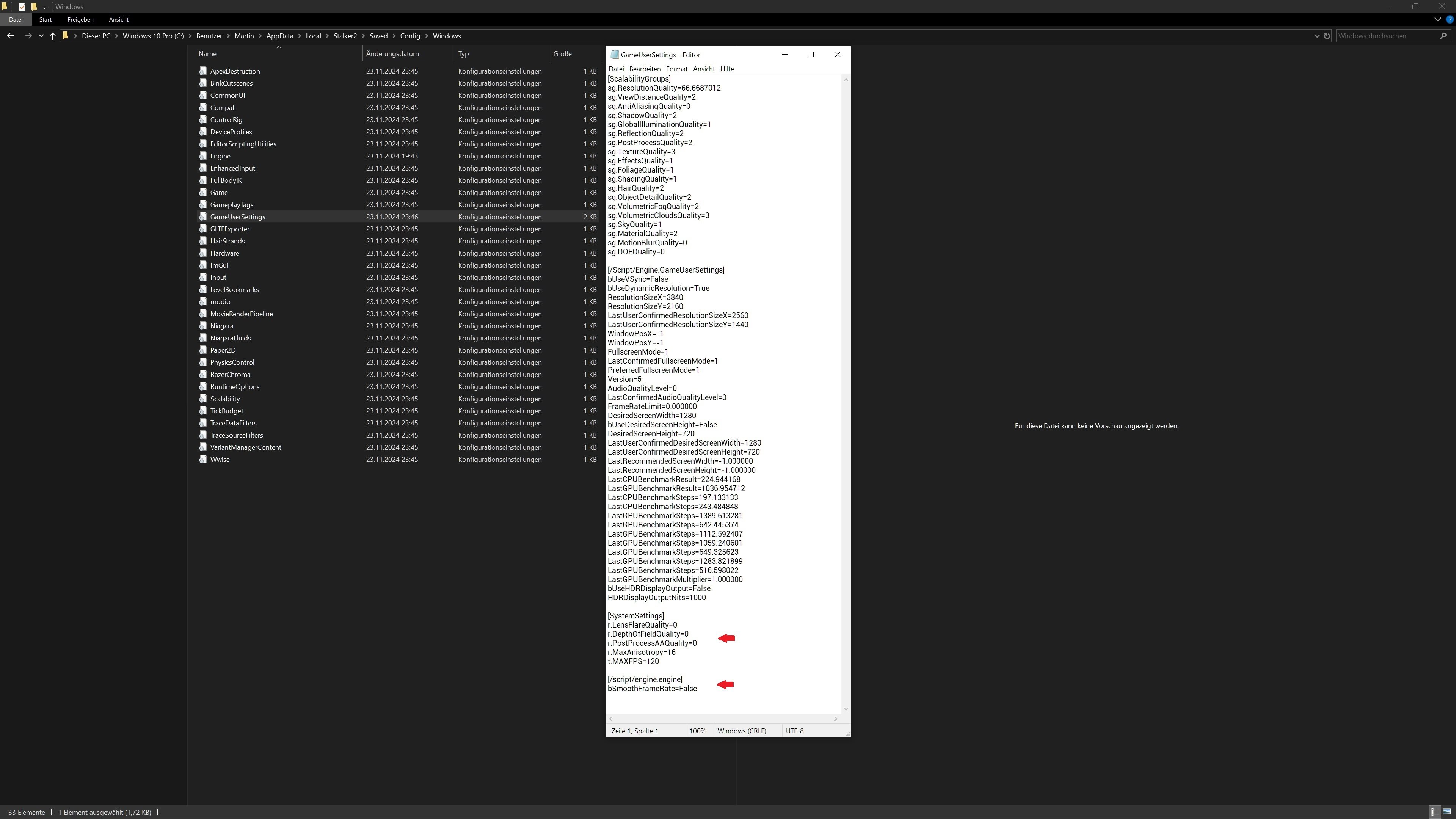Image resolution: width=1456 pixels, height=819 pixels.
Task: Select the Input file icon
Action: click(x=203, y=278)
